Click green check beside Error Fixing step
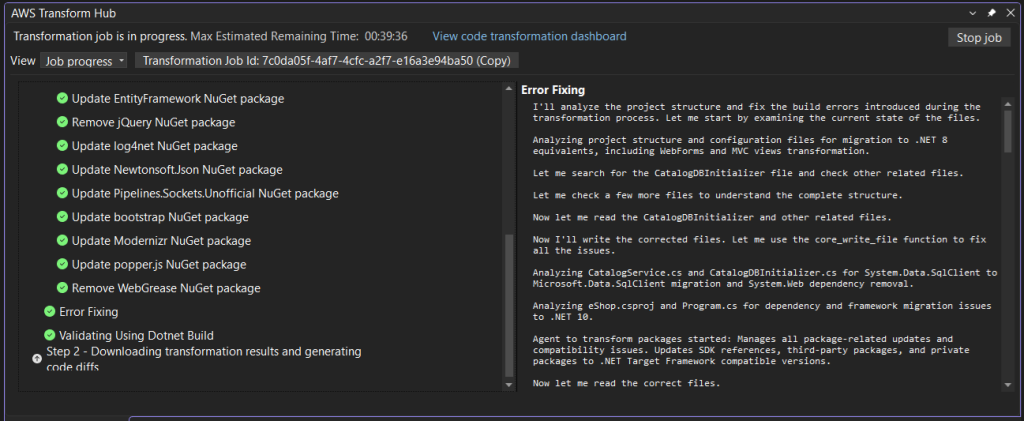 pyautogui.click(x=50, y=311)
